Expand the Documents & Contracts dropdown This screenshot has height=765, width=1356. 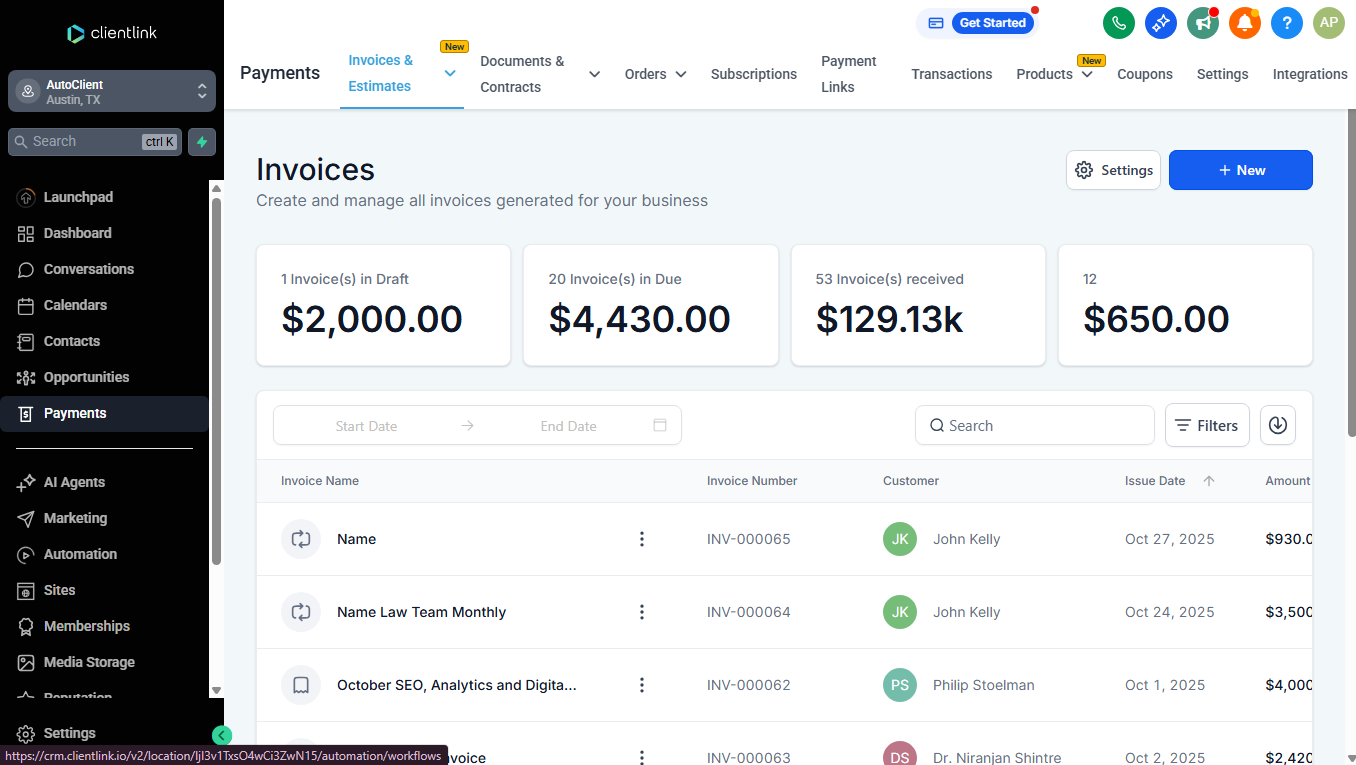click(594, 74)
